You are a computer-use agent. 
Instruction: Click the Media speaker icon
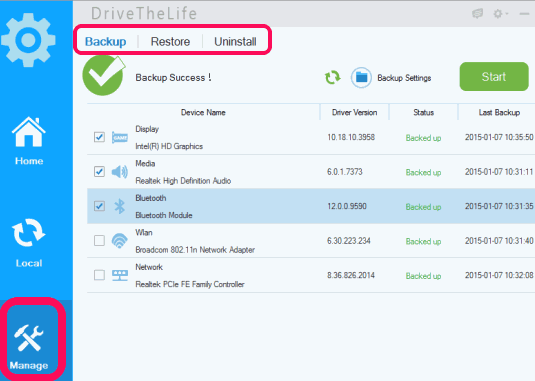[x=120, y=172]
